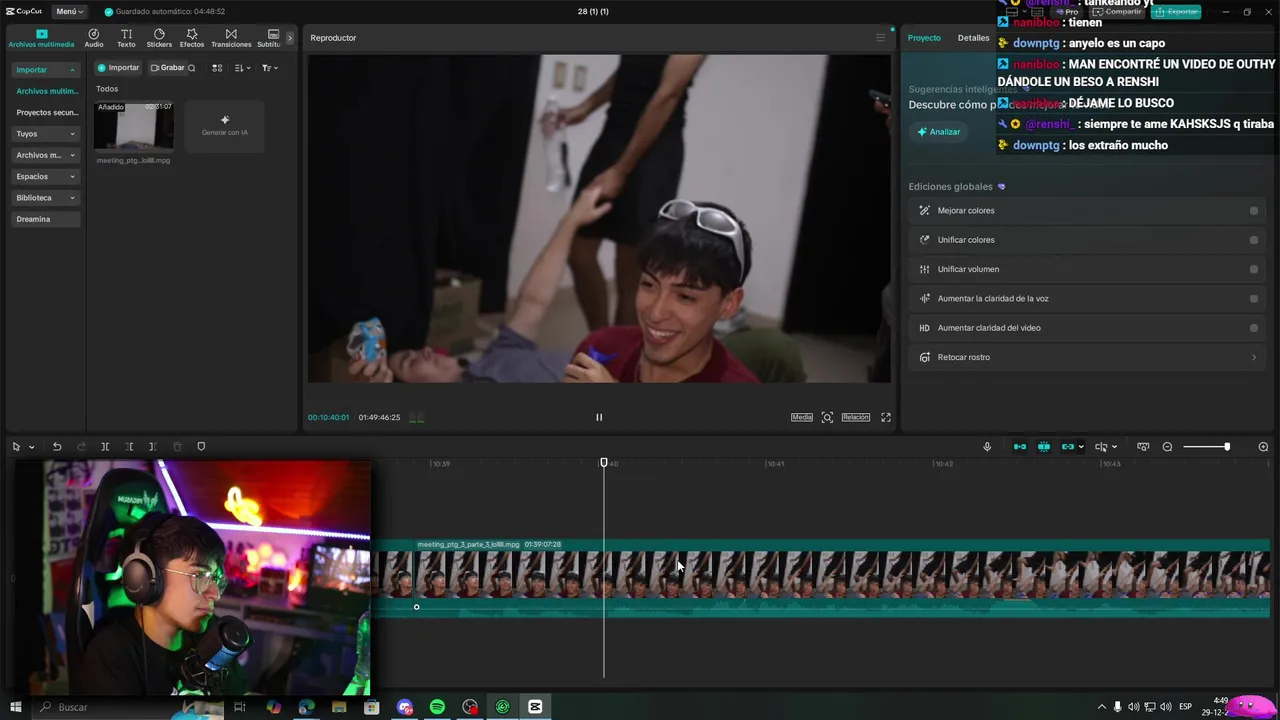This screenshot has height=720, width=1280.
Task: Enable Aumentar la claridad de la voz
Action: (x=1254, y=298)
